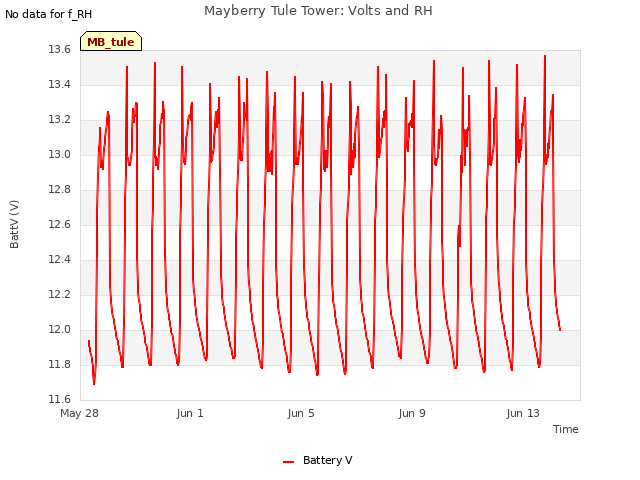Click the 13.6 y-axis tick label
The height and width of the screenshot is (480, 640).
[60, 49]
